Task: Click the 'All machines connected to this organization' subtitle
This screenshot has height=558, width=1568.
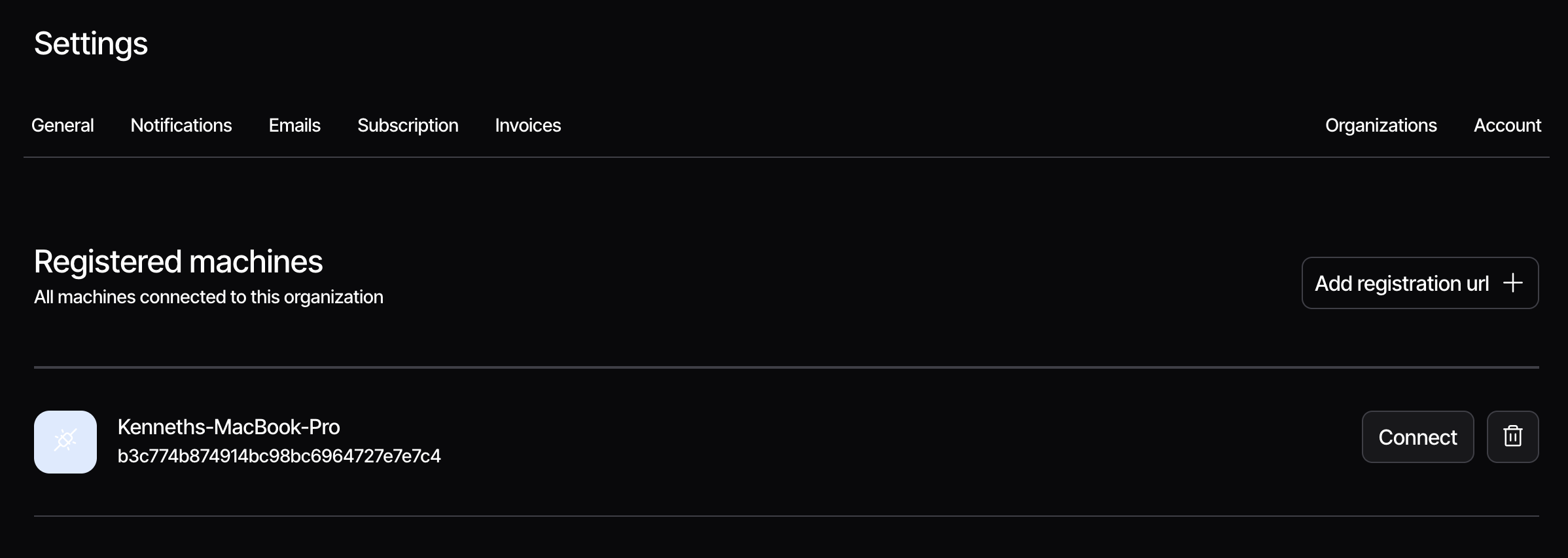Action: pos(209,297)
